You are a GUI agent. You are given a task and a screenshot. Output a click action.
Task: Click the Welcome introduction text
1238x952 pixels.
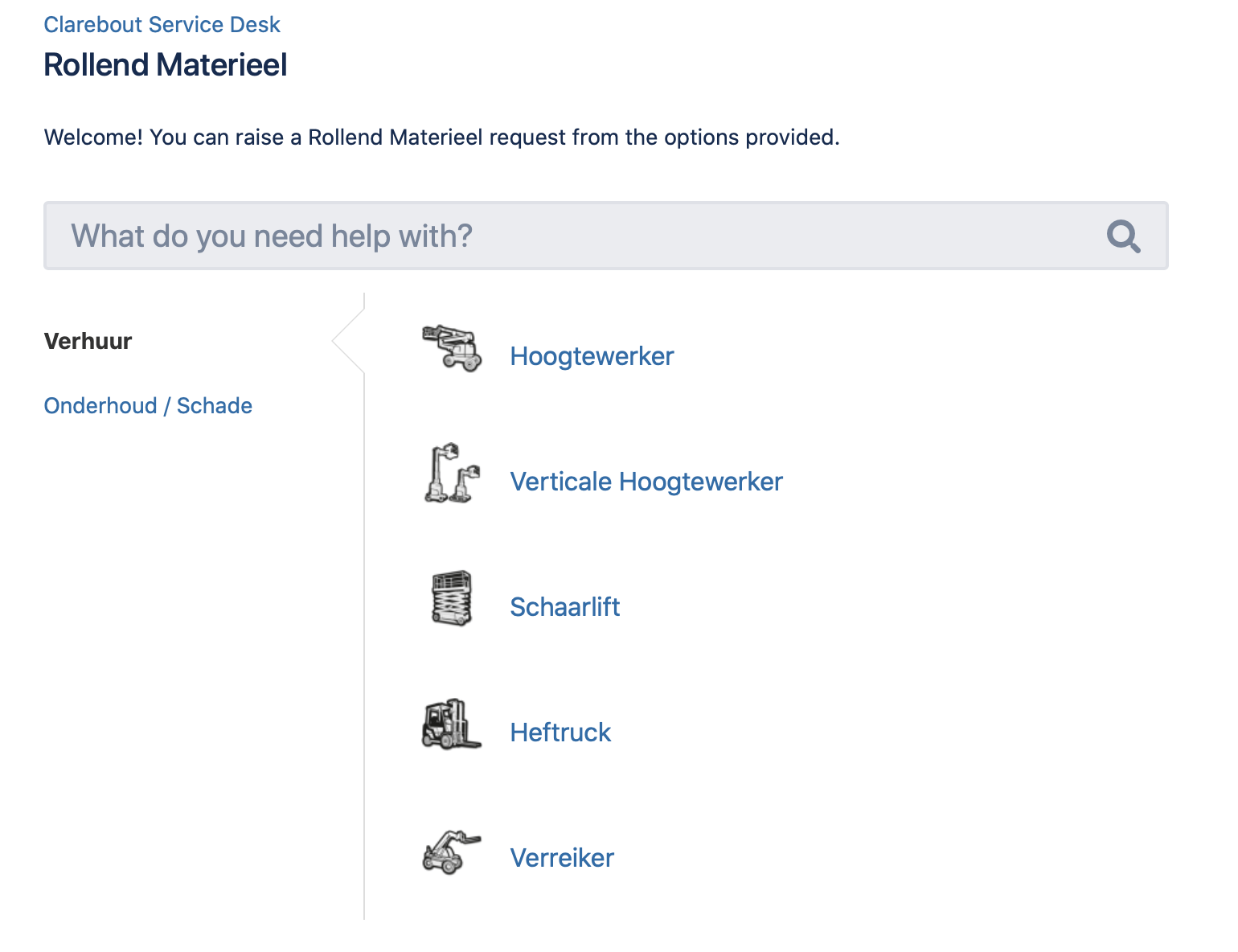tap(441, 137)
